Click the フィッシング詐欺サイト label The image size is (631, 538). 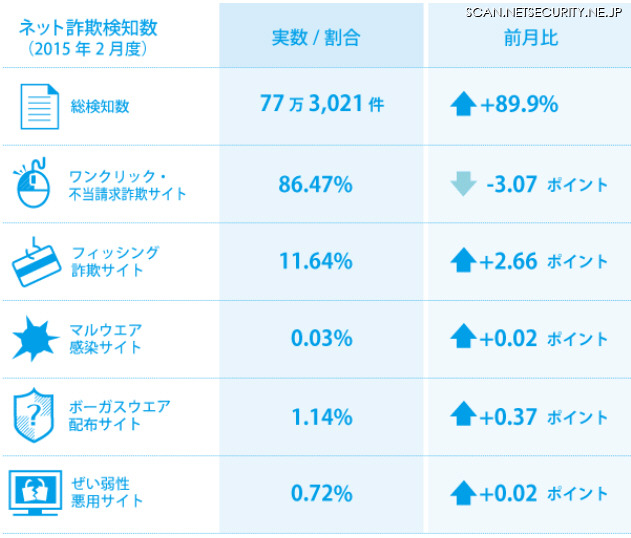[x=114, y=261]
